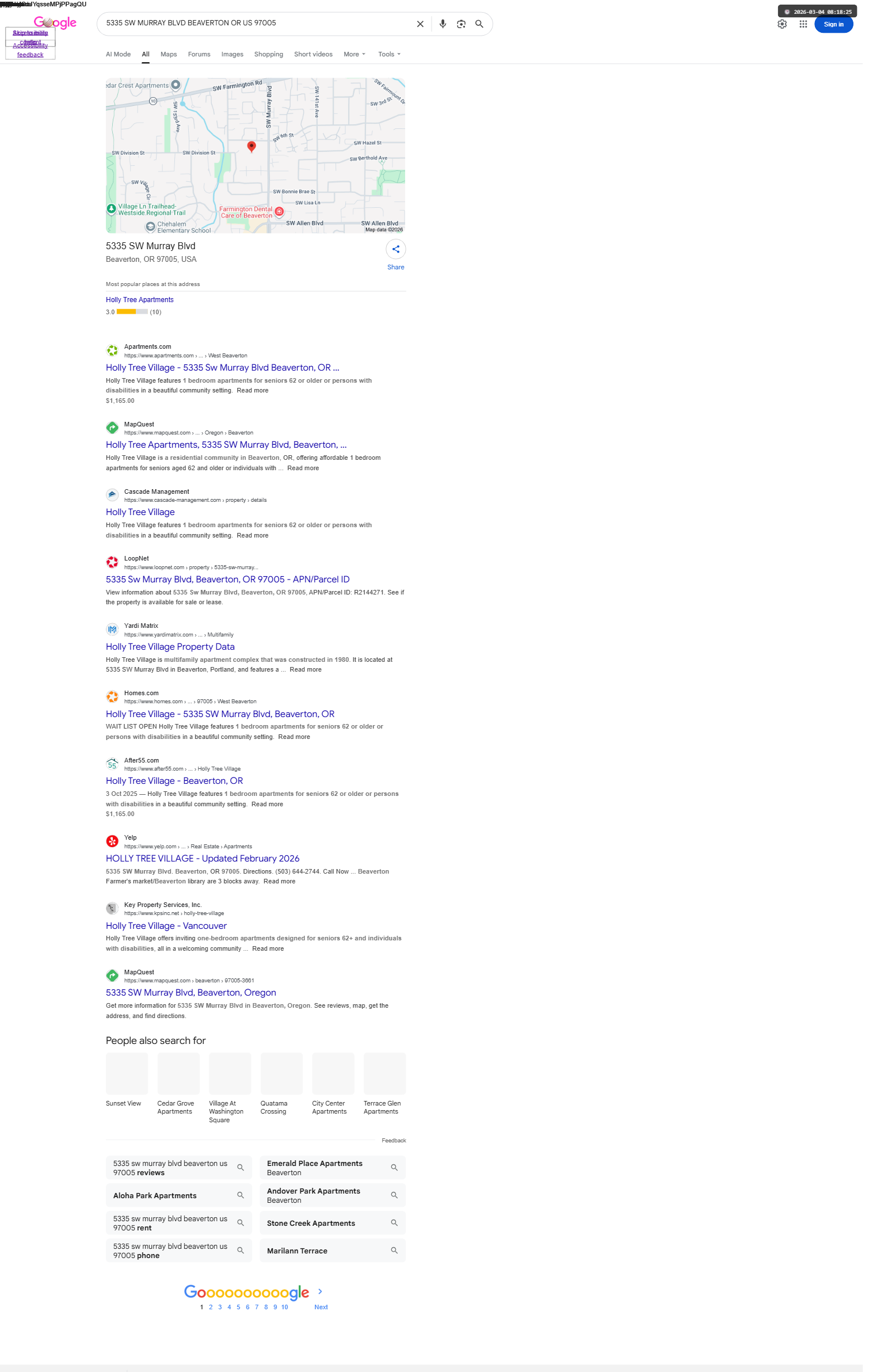873x1372 pixels.
Task: Click Sunset View thumbnail
Action: point(127,1073)
